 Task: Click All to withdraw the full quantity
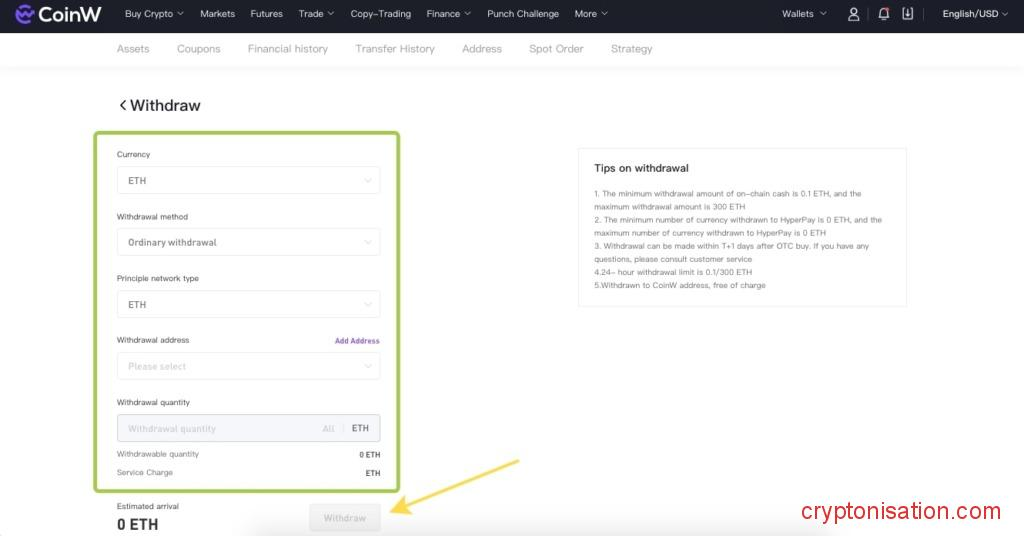[x=328, y=429]
